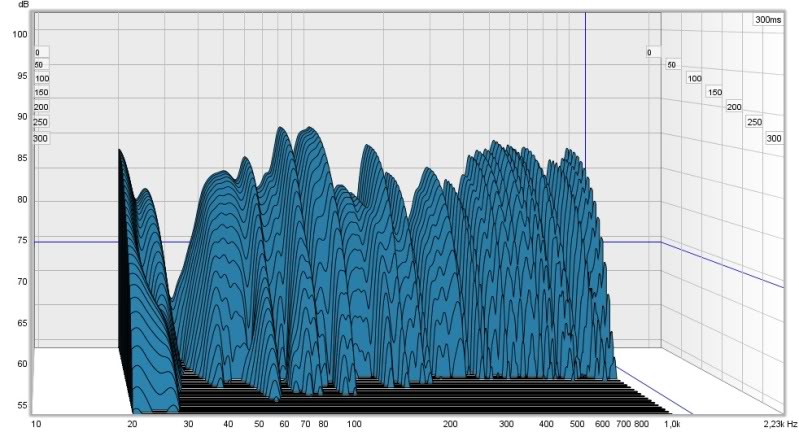Click the 100 dB tick on the level axis
This screenshot has height=432, width=799.
(20, 35)
